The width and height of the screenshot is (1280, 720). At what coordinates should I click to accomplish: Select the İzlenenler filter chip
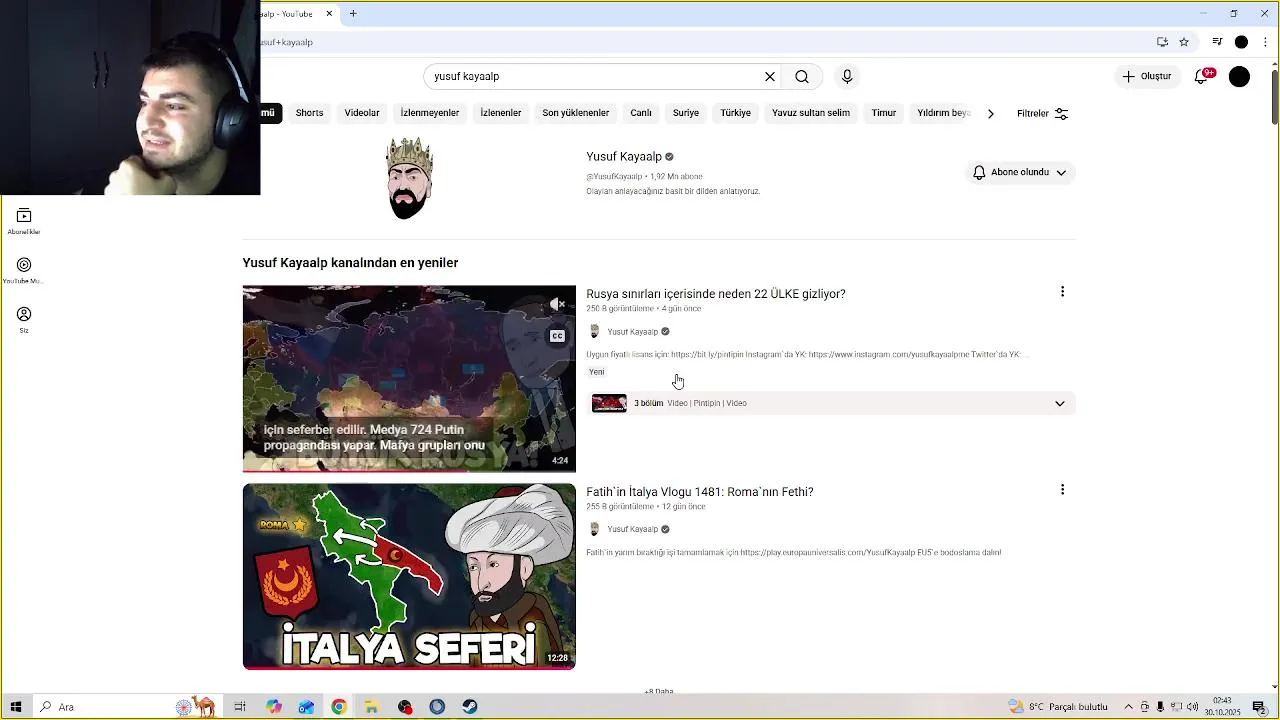[x=501, y=113]
